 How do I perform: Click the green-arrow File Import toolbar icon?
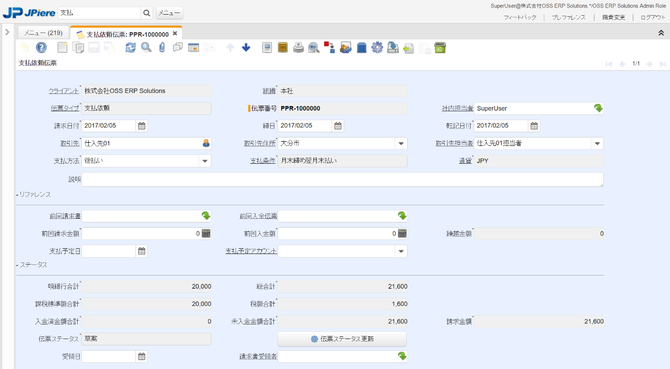pyautogui.click(x=408, y=47)
